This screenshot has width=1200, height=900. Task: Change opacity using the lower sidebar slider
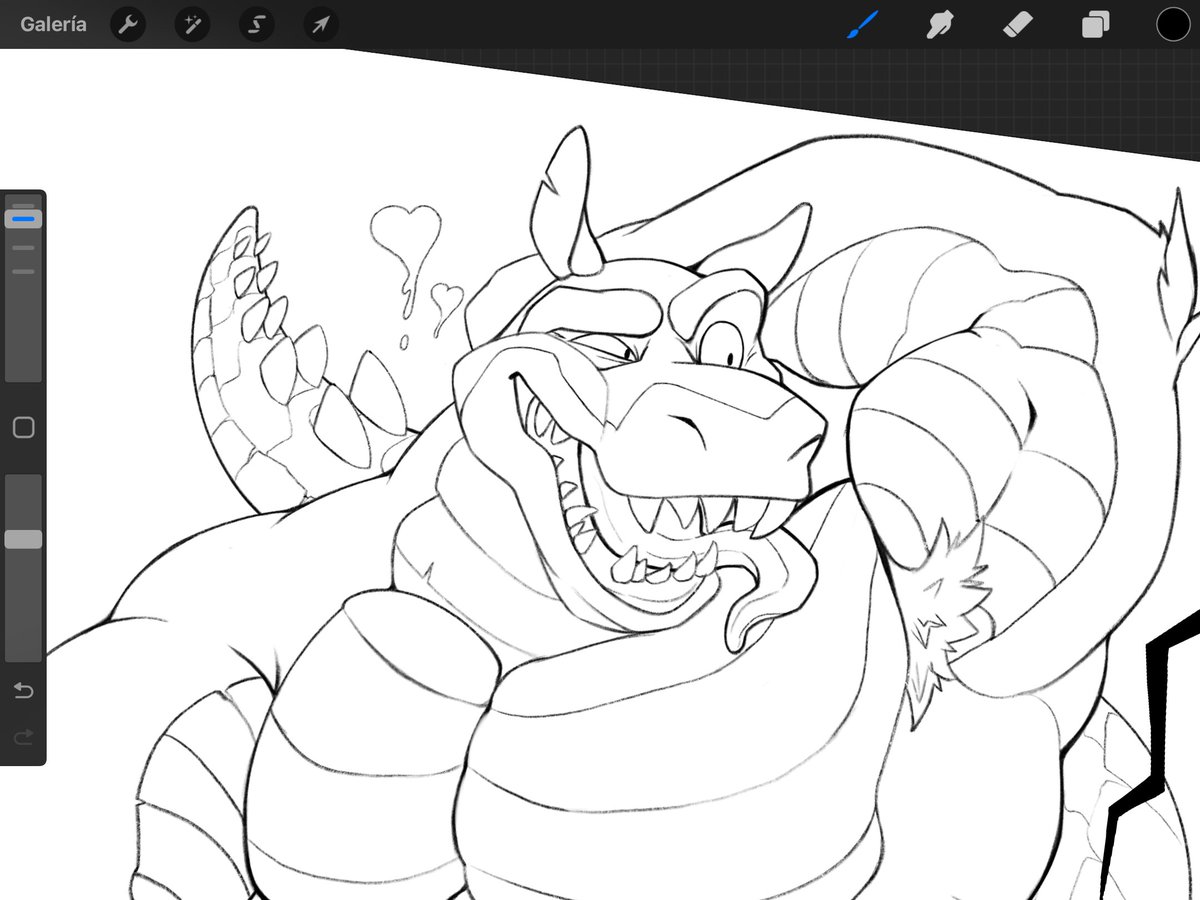[x=23, y=540]
